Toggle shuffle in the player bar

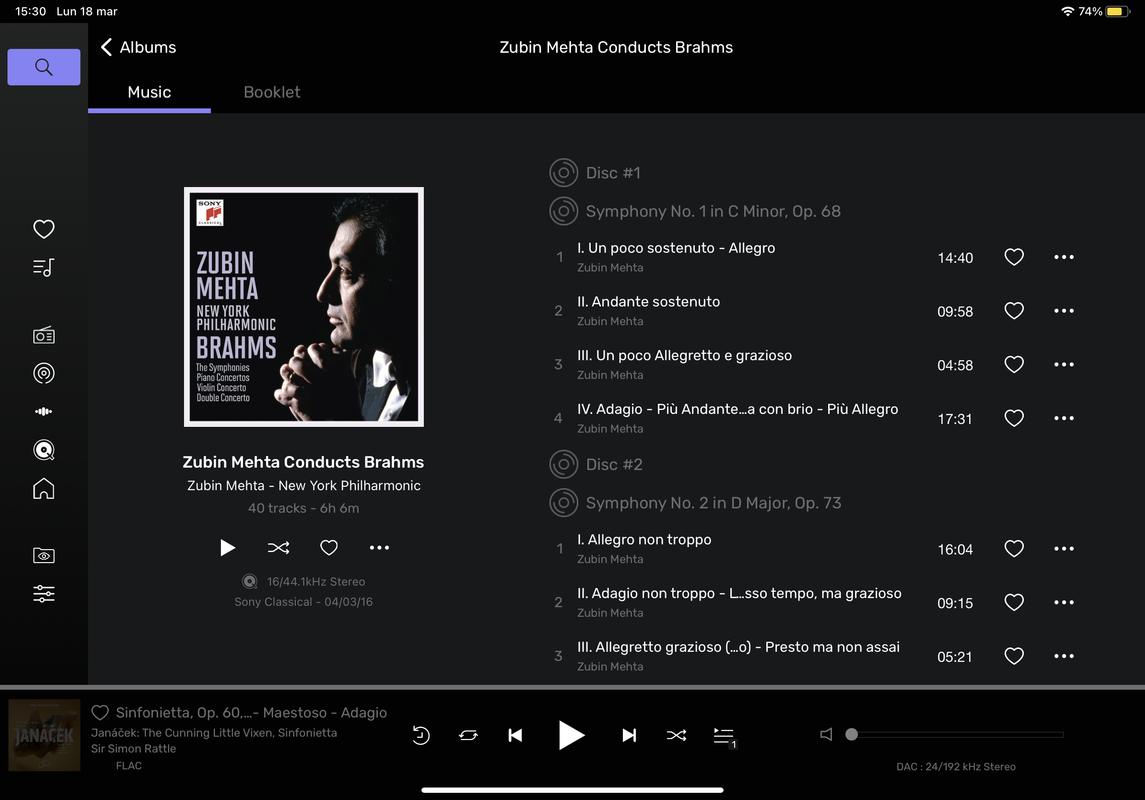coord(676,735)
